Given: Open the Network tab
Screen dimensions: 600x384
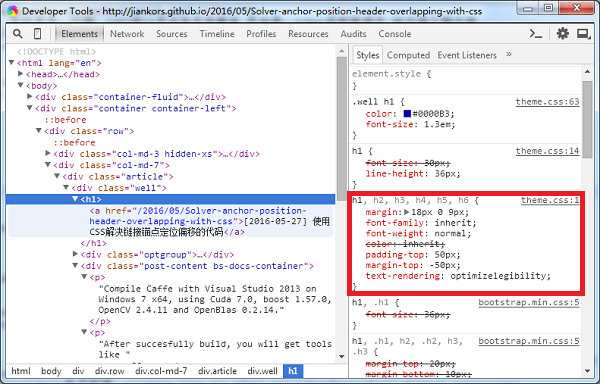Looking at the screenshot, I should click(127, 34).
